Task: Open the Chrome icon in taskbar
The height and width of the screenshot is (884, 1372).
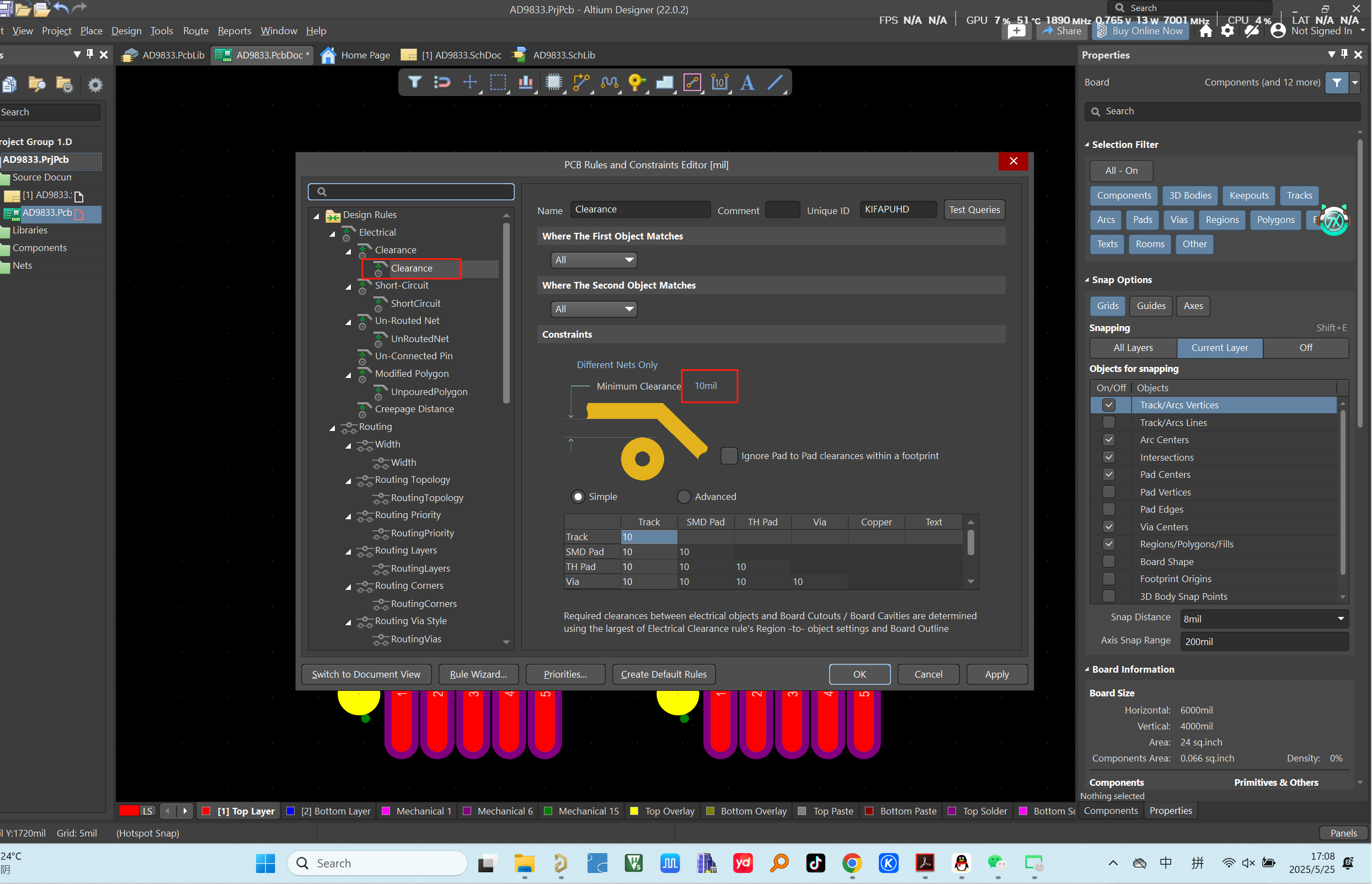Action: (x=852, y=863)
